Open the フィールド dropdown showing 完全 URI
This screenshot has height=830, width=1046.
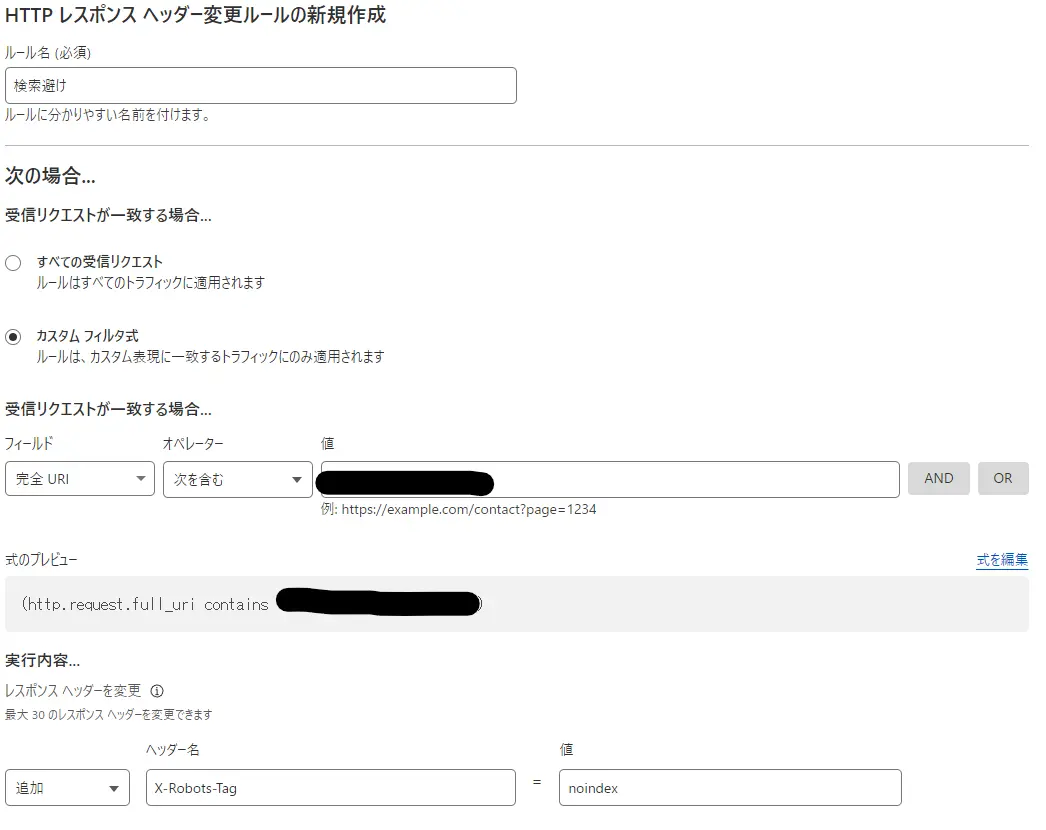pyautogui.click(x=80, y=479)
